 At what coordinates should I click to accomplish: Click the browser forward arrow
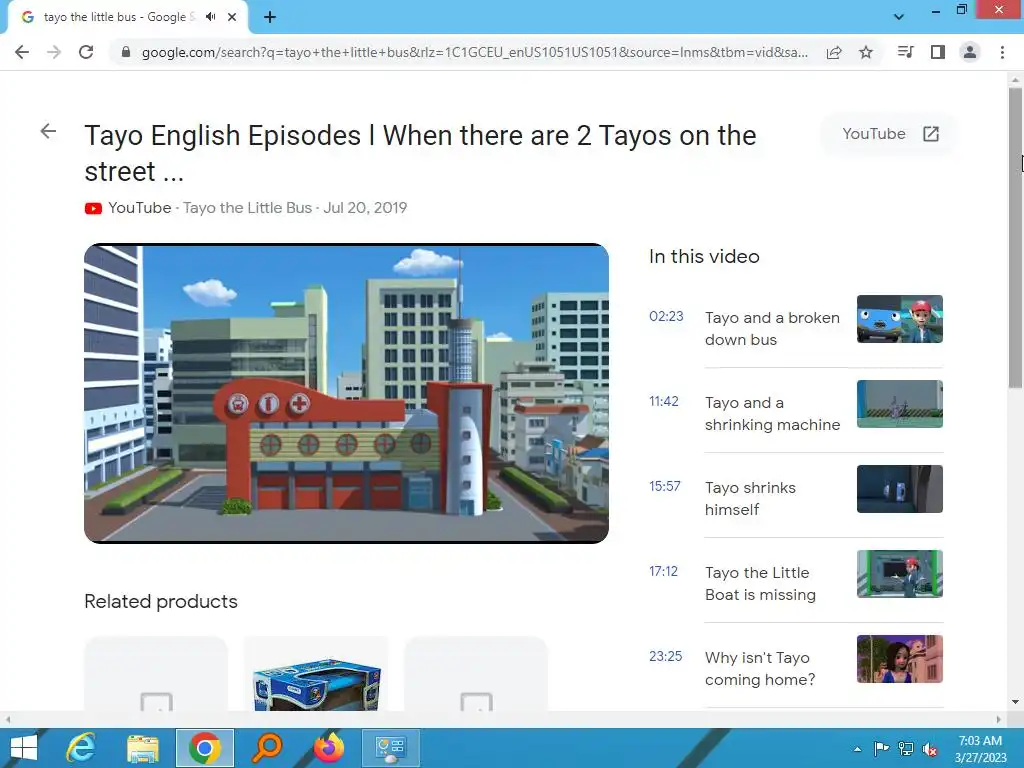(x=54, y=52)
